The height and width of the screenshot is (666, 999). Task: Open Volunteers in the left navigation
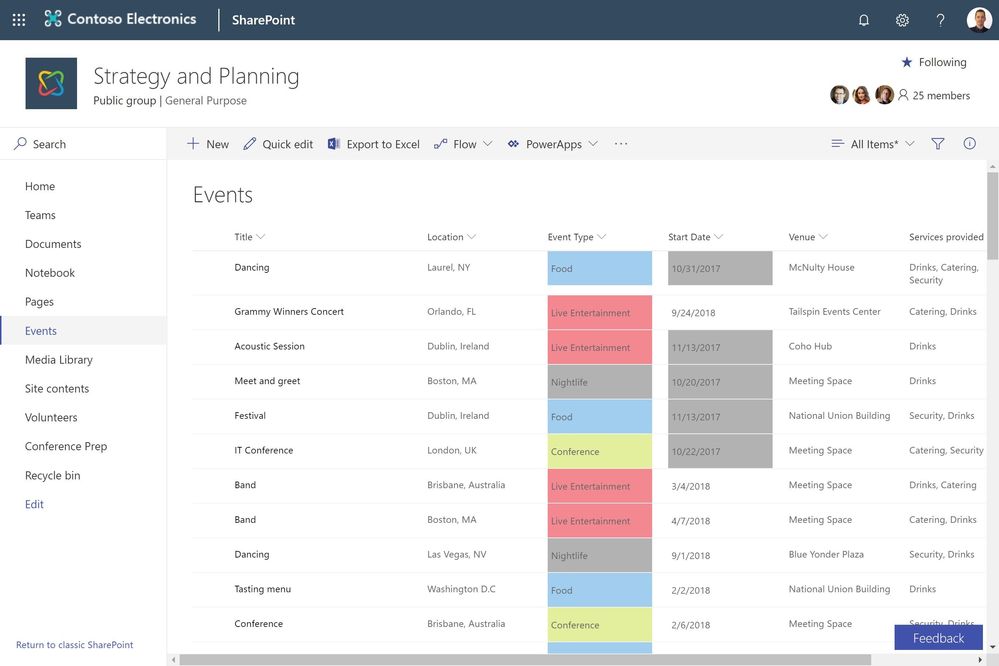(51, 417)
